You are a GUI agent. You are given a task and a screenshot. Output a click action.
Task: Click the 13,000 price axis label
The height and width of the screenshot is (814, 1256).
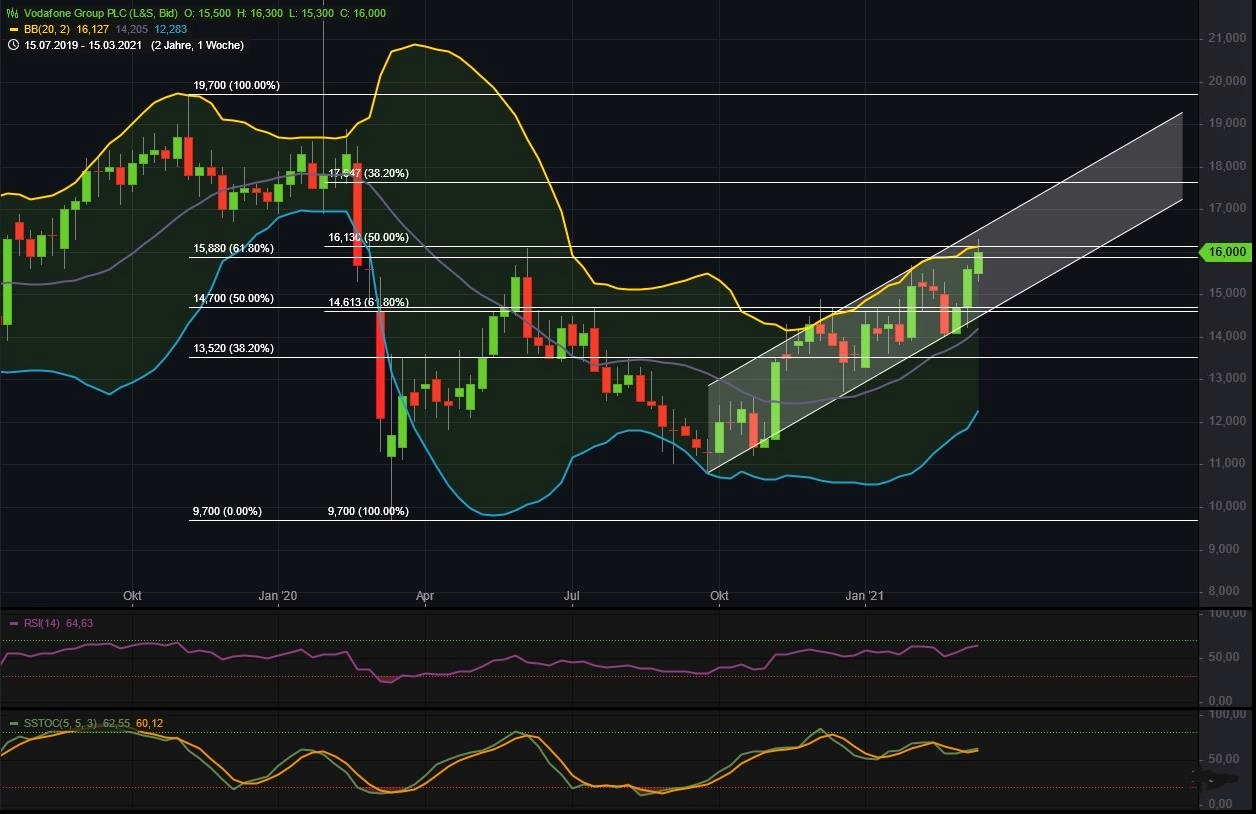[1226, 379]
